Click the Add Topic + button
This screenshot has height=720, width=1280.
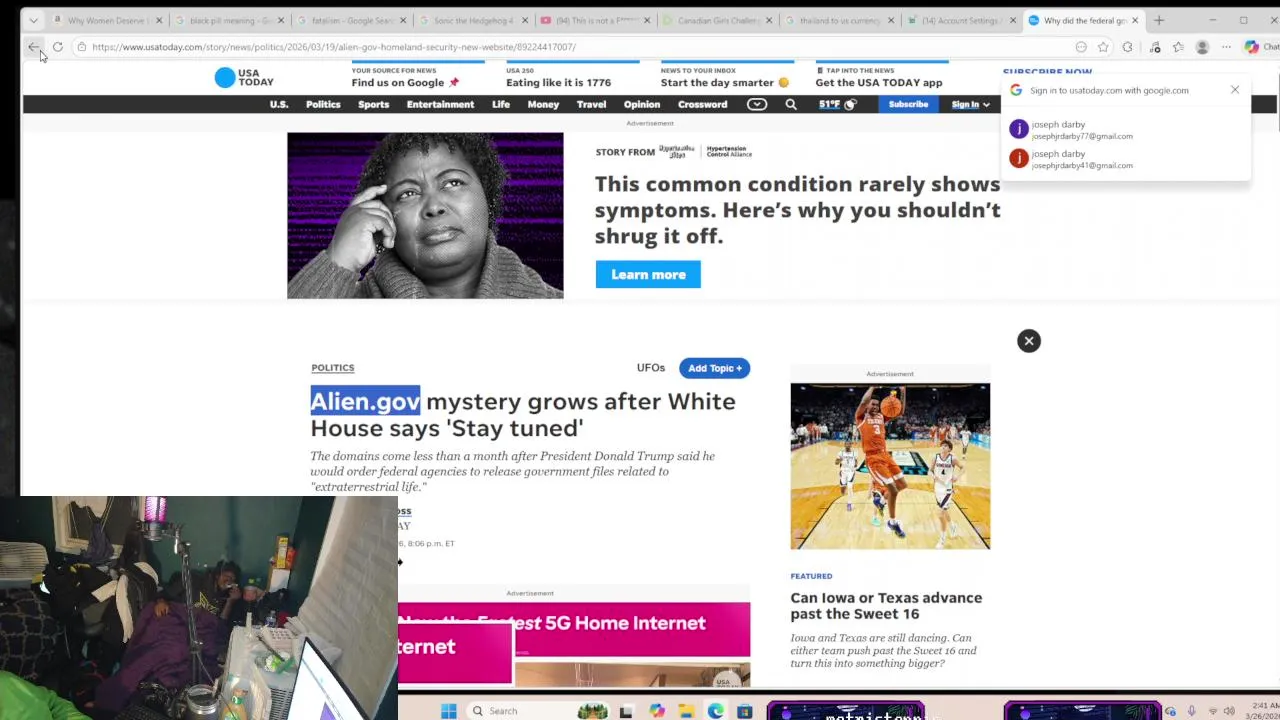click(714, 368)
